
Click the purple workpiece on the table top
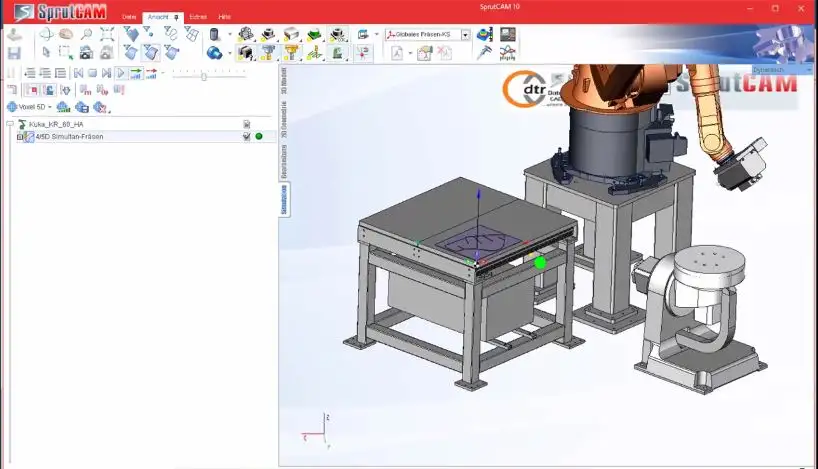coord(478,243)
